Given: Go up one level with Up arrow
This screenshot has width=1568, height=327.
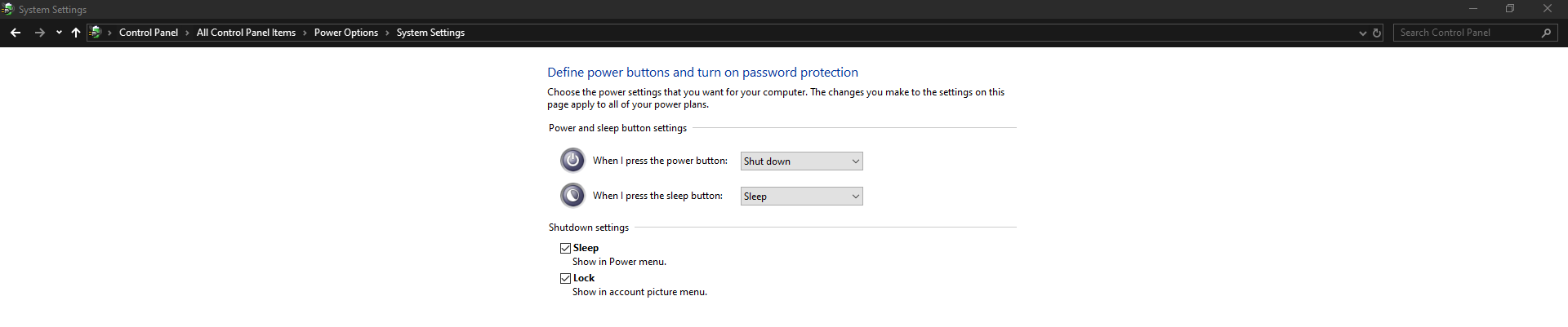Looking at the screenshot, I should (76, 33).
